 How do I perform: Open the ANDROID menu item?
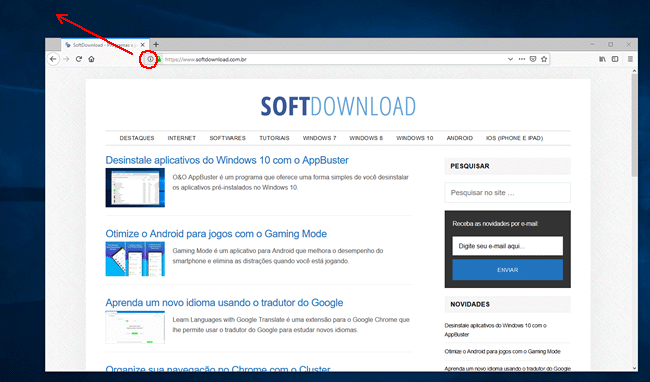click(459, 138)
